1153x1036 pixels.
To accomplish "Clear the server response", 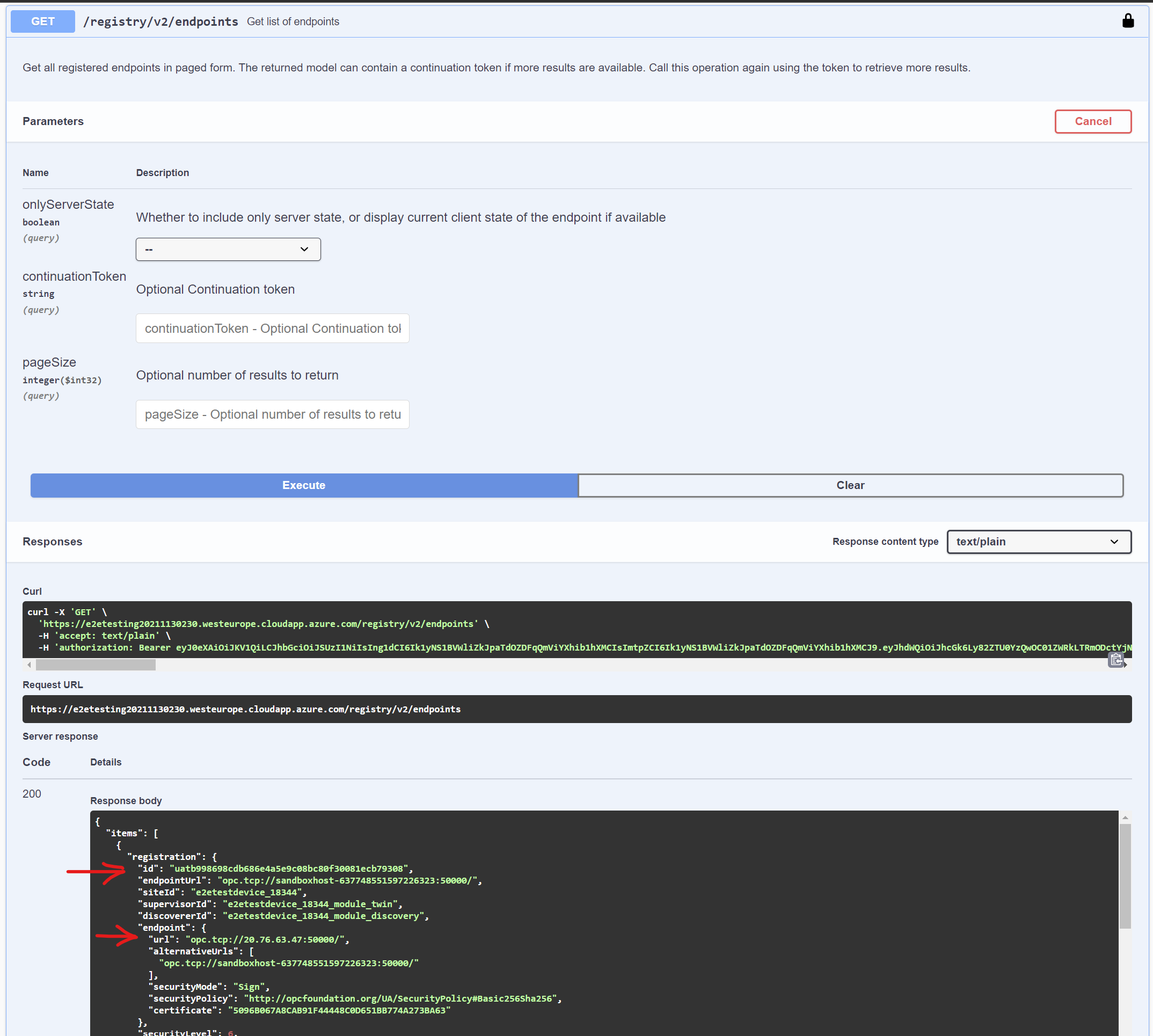I will tap(850, 485).
